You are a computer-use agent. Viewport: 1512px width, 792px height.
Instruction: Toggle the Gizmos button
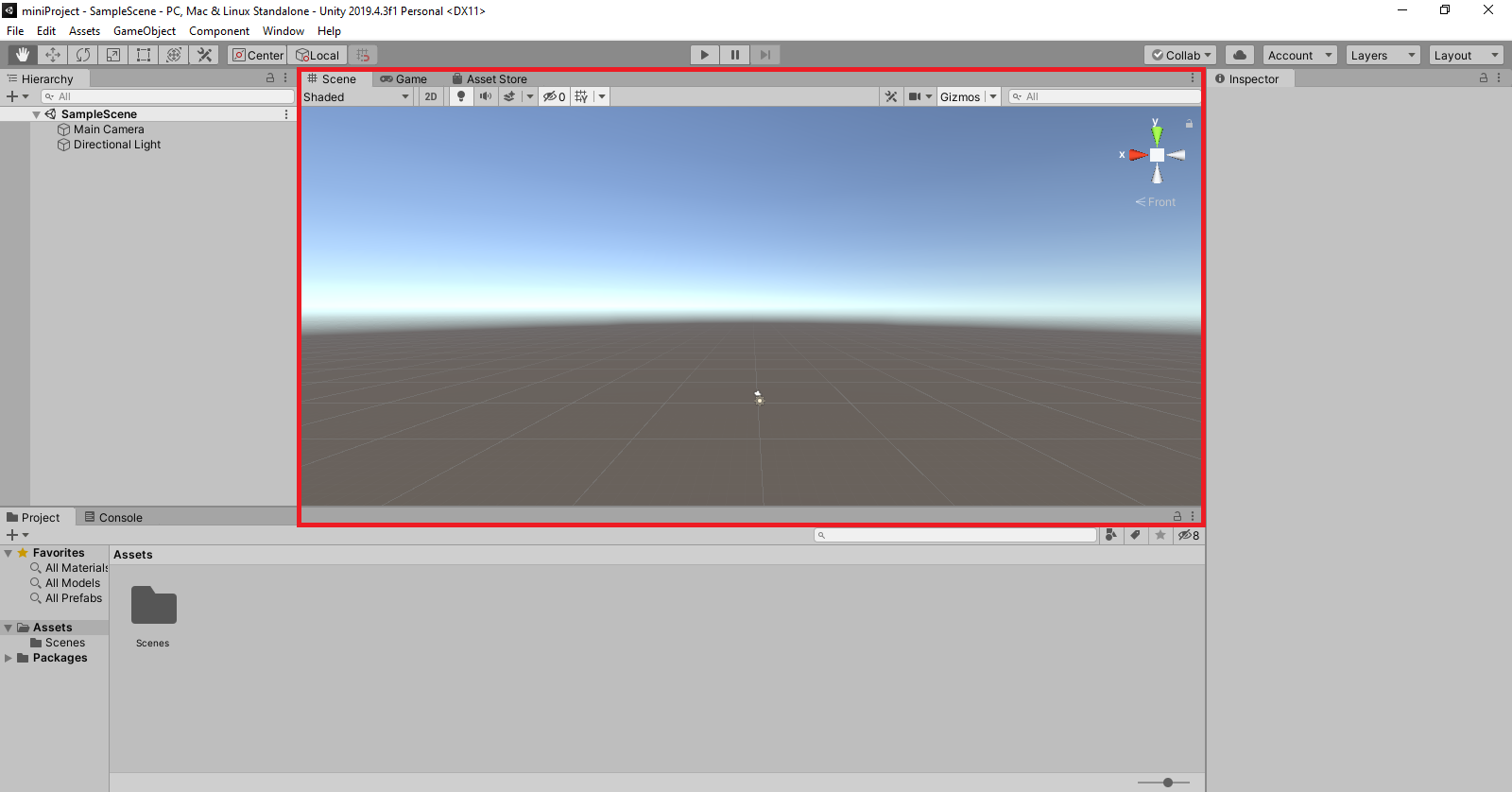(960, 96)
